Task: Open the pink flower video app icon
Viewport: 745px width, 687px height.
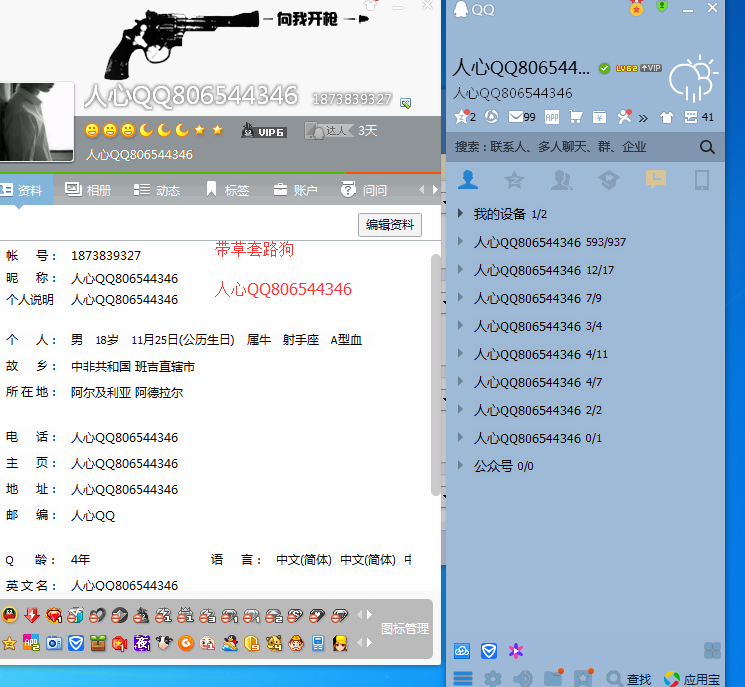Action: pyautogui.click(x=516, y=650)
